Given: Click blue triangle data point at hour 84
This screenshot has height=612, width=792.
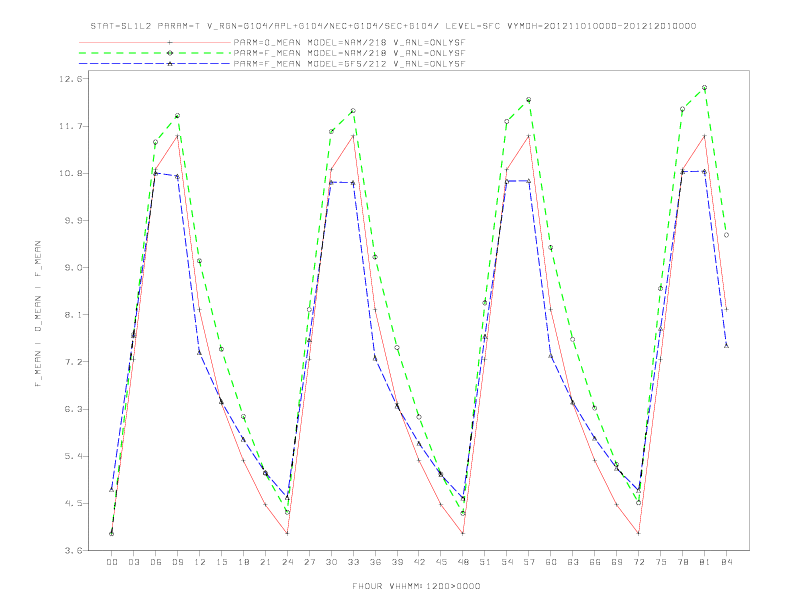Looking at the screenshot, I should (726, 346).
